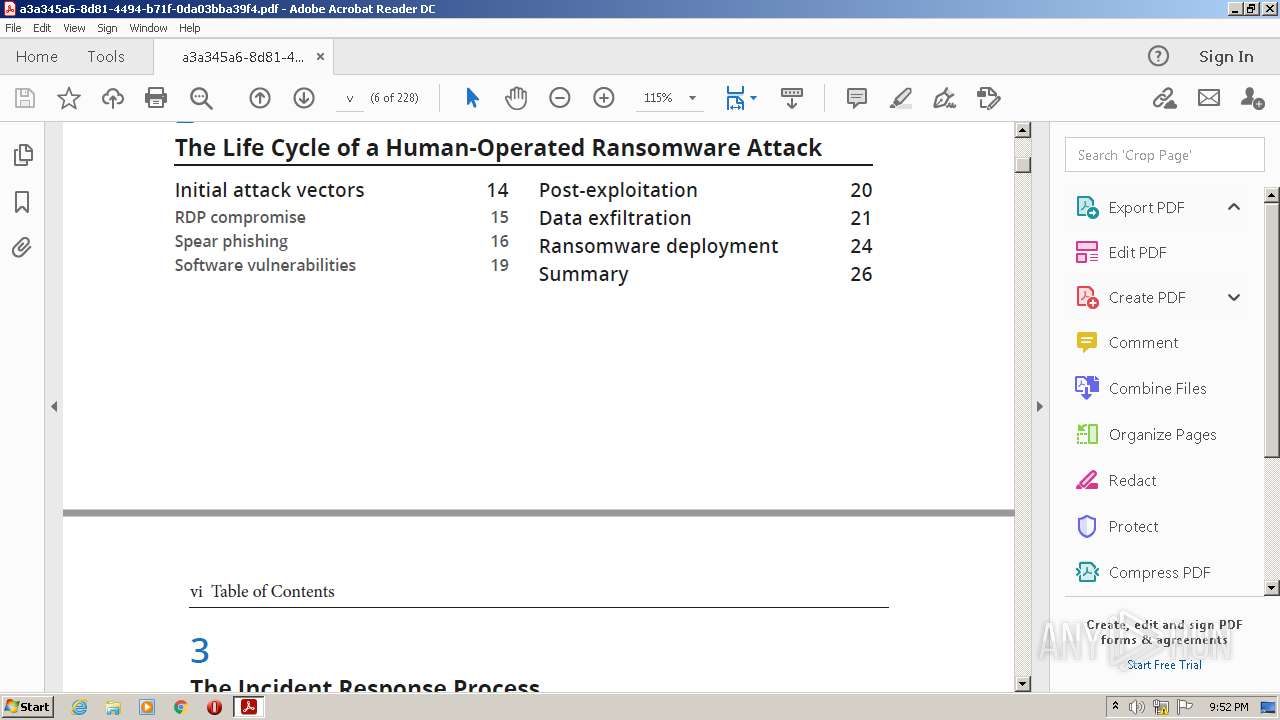Open the Compress PDF tool
Screen dimensions: 1280x720
click(1159, 572)
